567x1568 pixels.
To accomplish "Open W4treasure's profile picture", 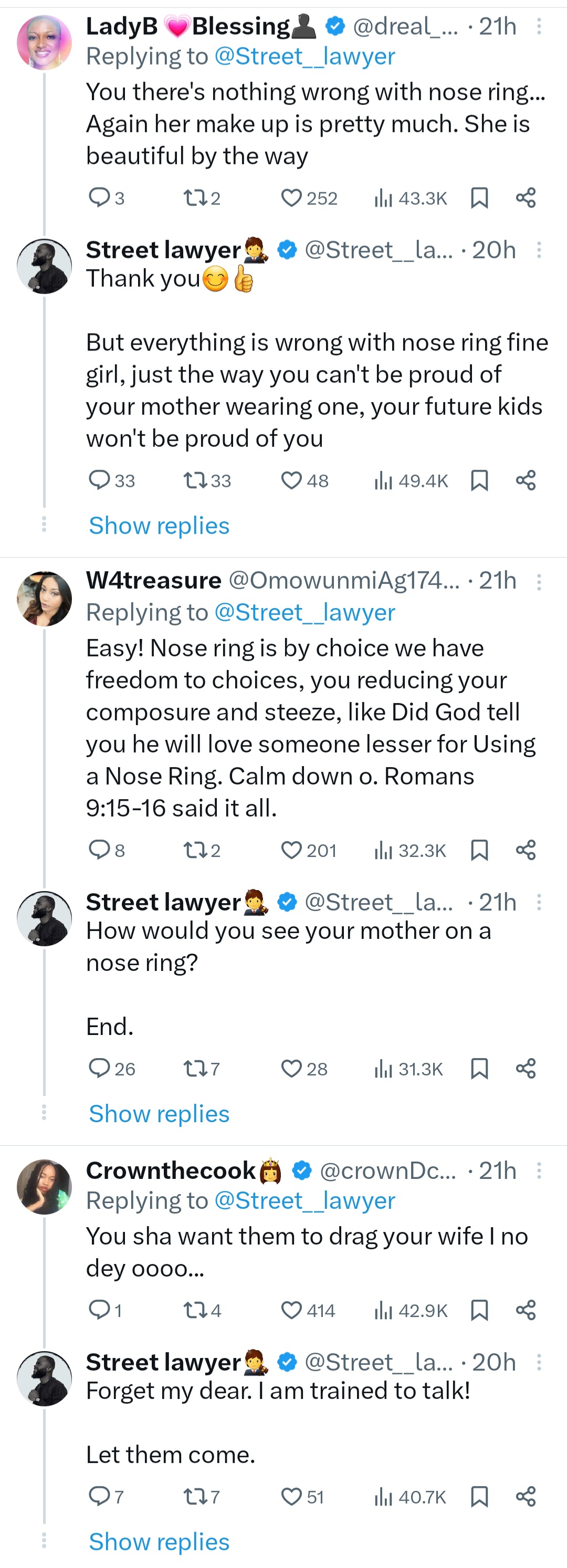I will (44, 599).
